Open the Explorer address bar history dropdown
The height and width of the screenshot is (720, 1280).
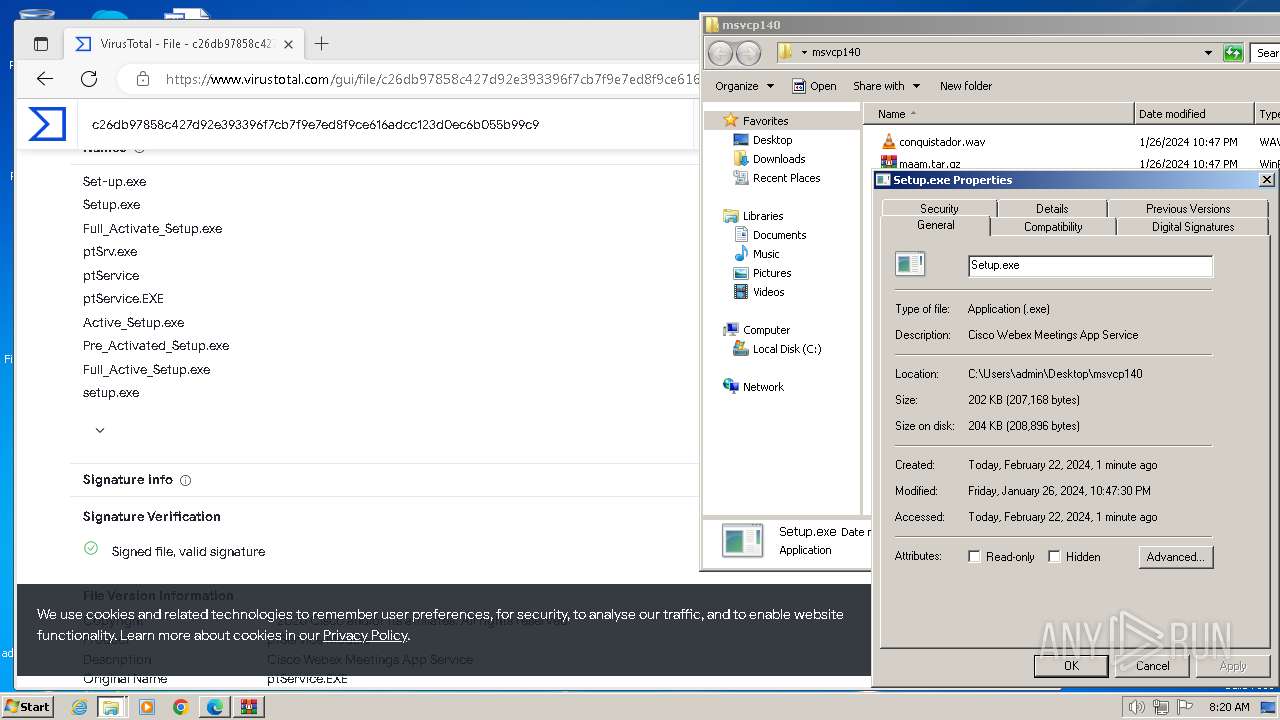click(1208, 53)
